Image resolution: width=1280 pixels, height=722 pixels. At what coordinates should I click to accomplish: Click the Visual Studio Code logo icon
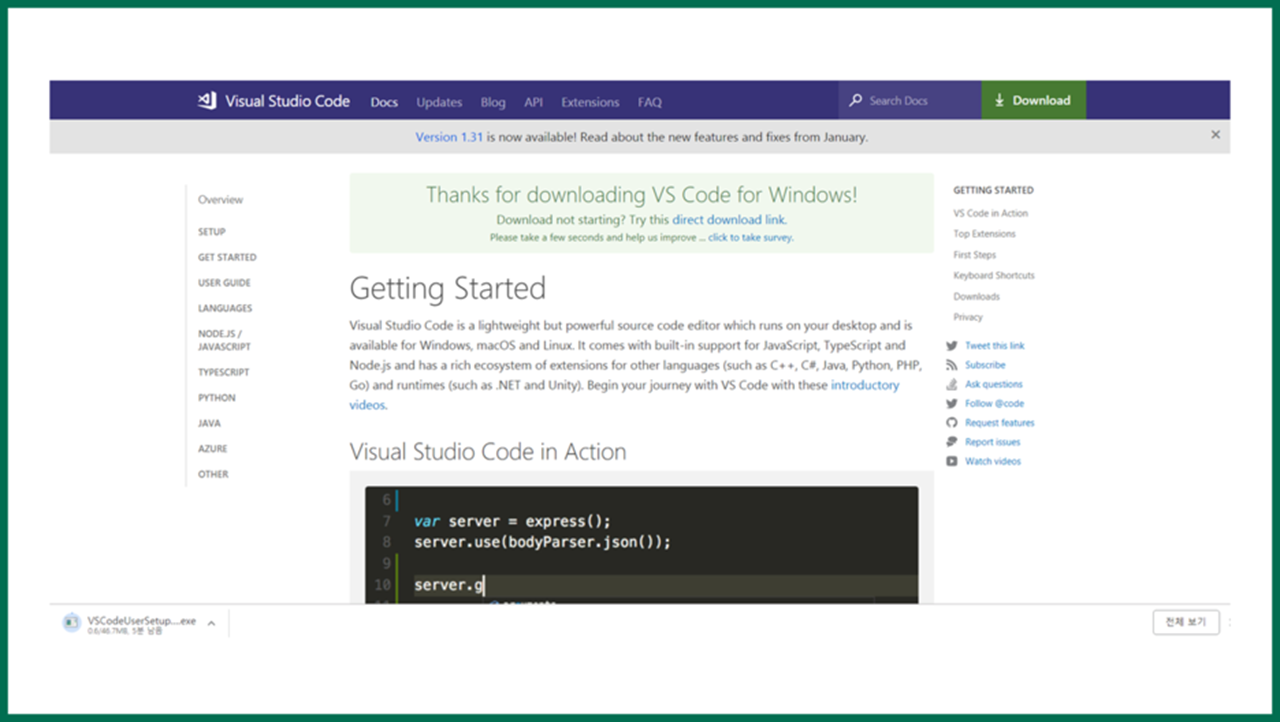click(207, 101)
